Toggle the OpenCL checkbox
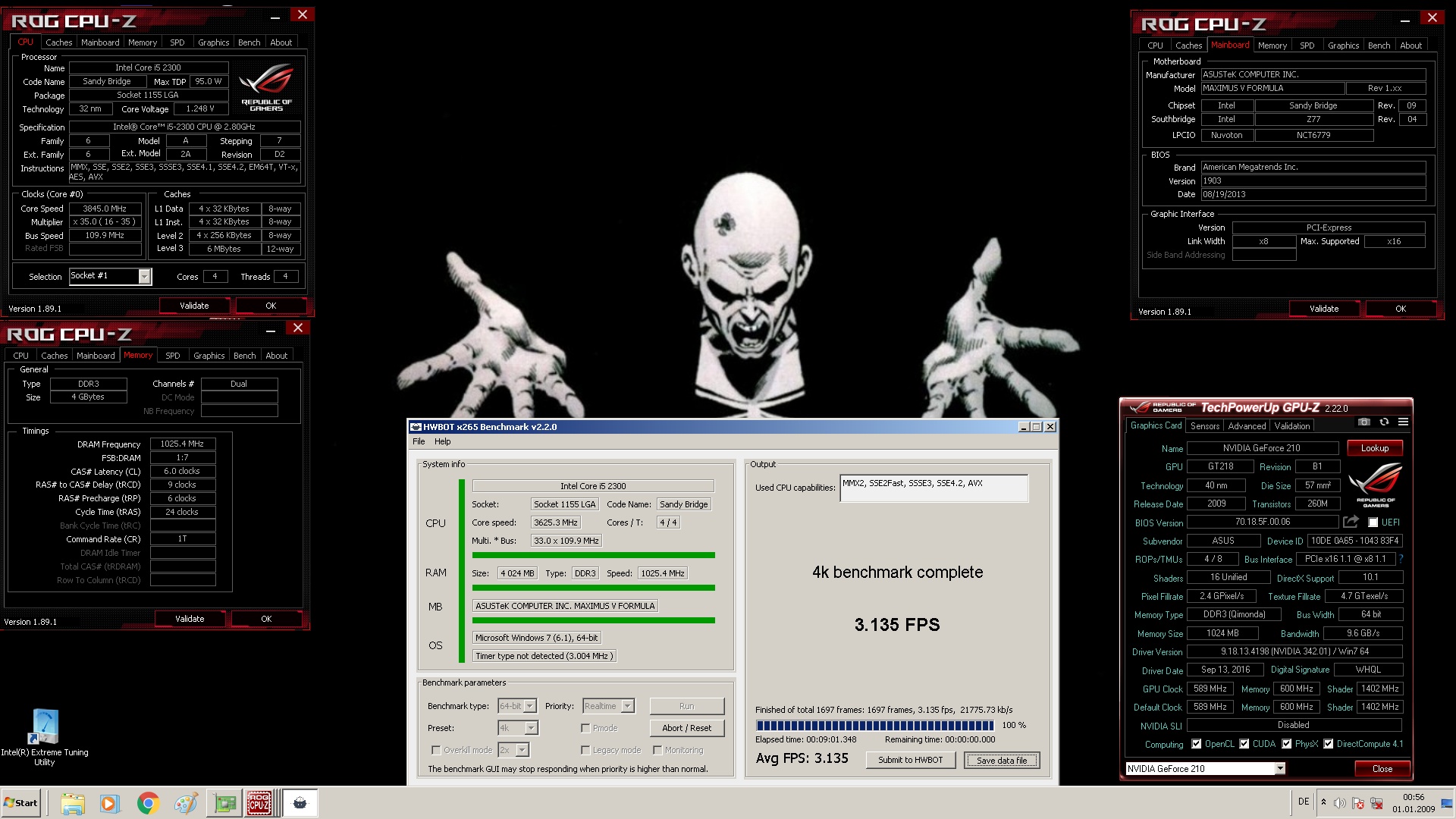The height and width of the screenshot is (819, 1456). click(1196, 744)
